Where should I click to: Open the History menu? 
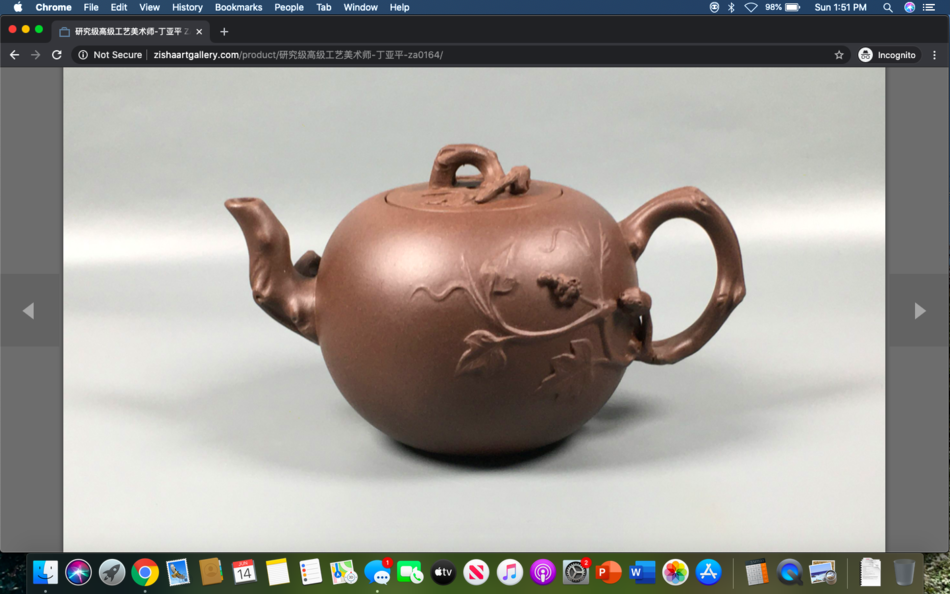point(187,7)
